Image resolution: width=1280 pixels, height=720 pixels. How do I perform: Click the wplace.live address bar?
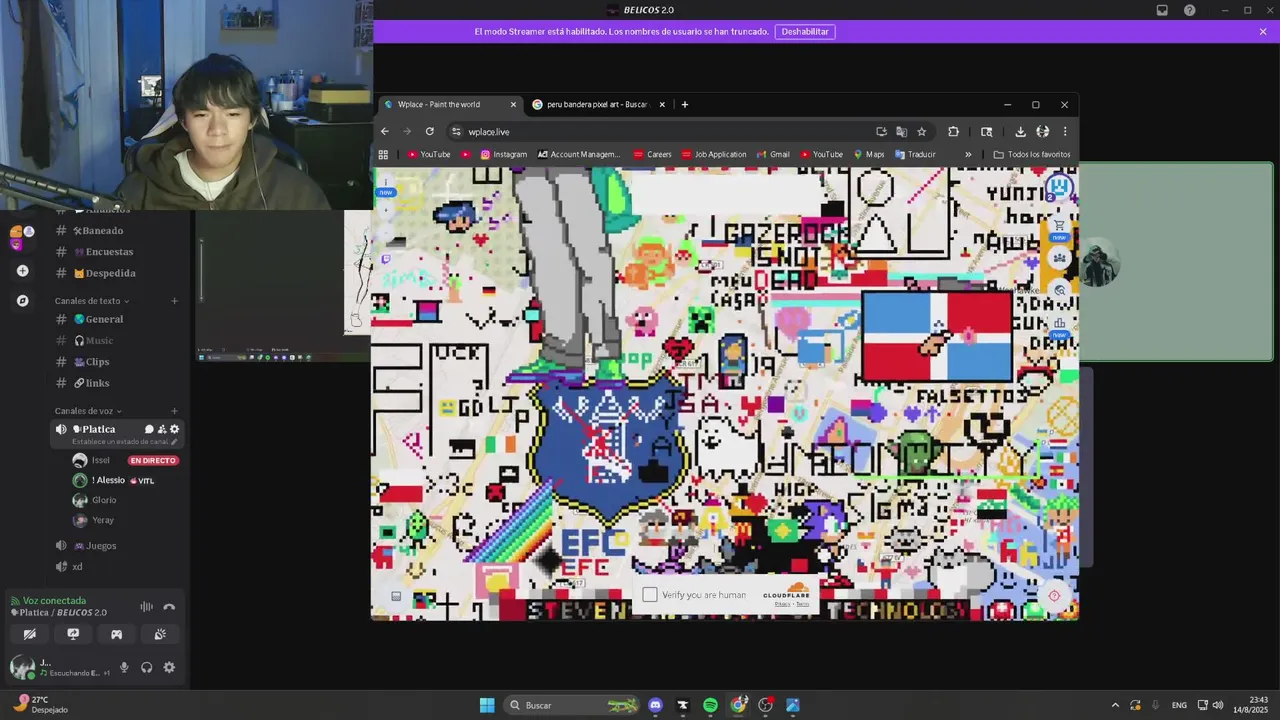coord(660,131)
